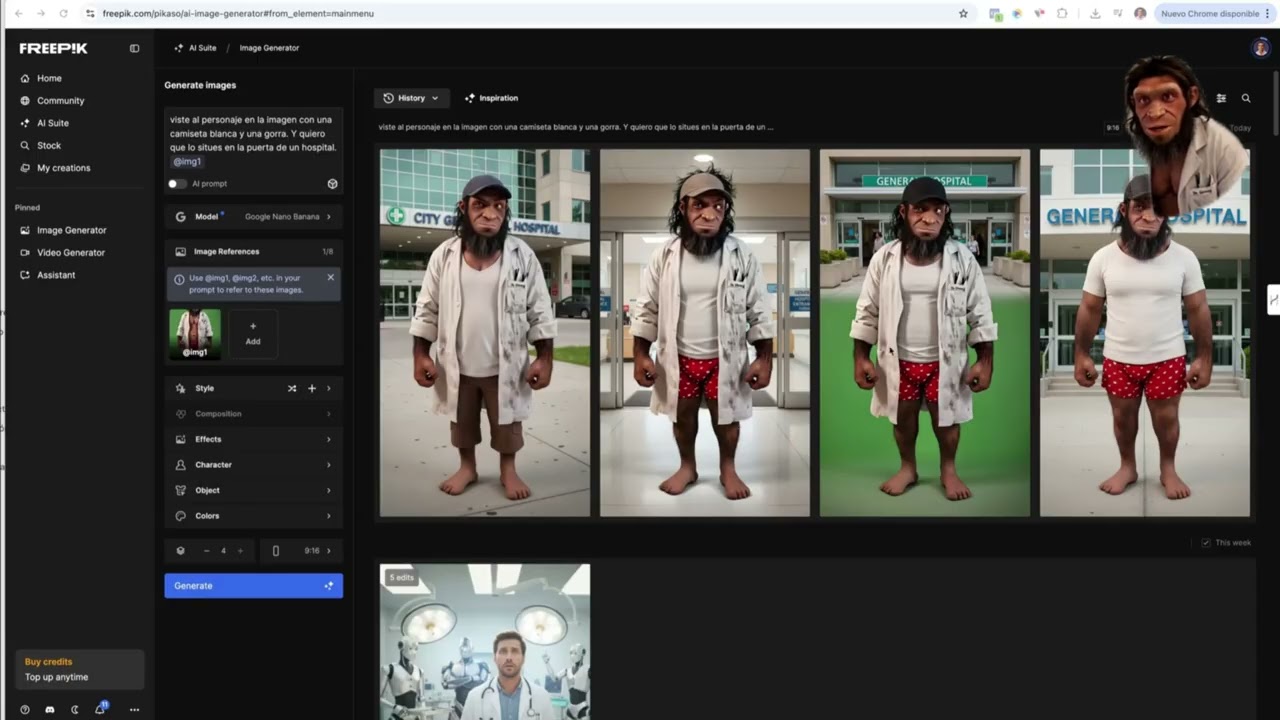
Task: Open pinned Assistant
Action: 56,275
